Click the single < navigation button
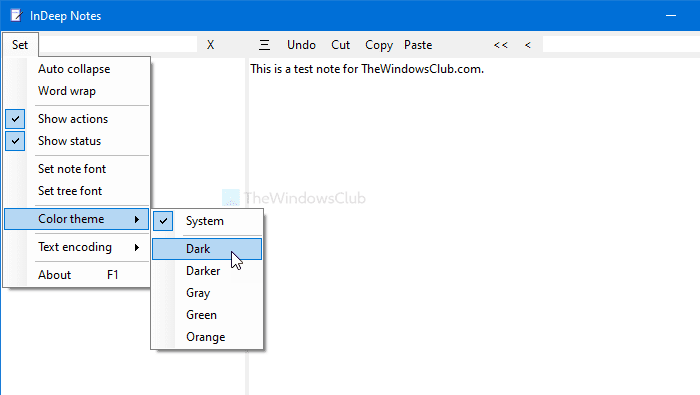This screenshot has width=700, height=395. tap(528, 45)
